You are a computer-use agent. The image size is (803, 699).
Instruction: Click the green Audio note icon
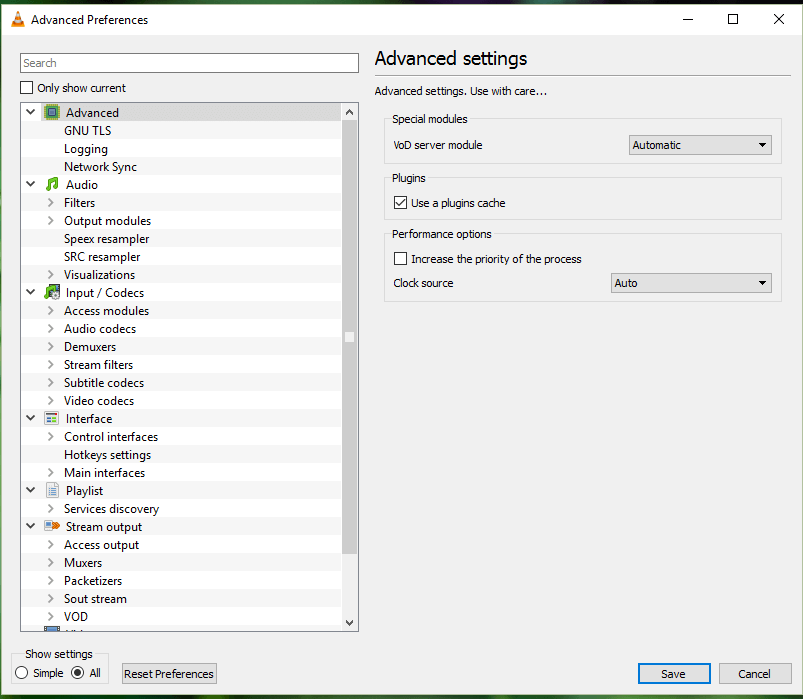[52, 184]
